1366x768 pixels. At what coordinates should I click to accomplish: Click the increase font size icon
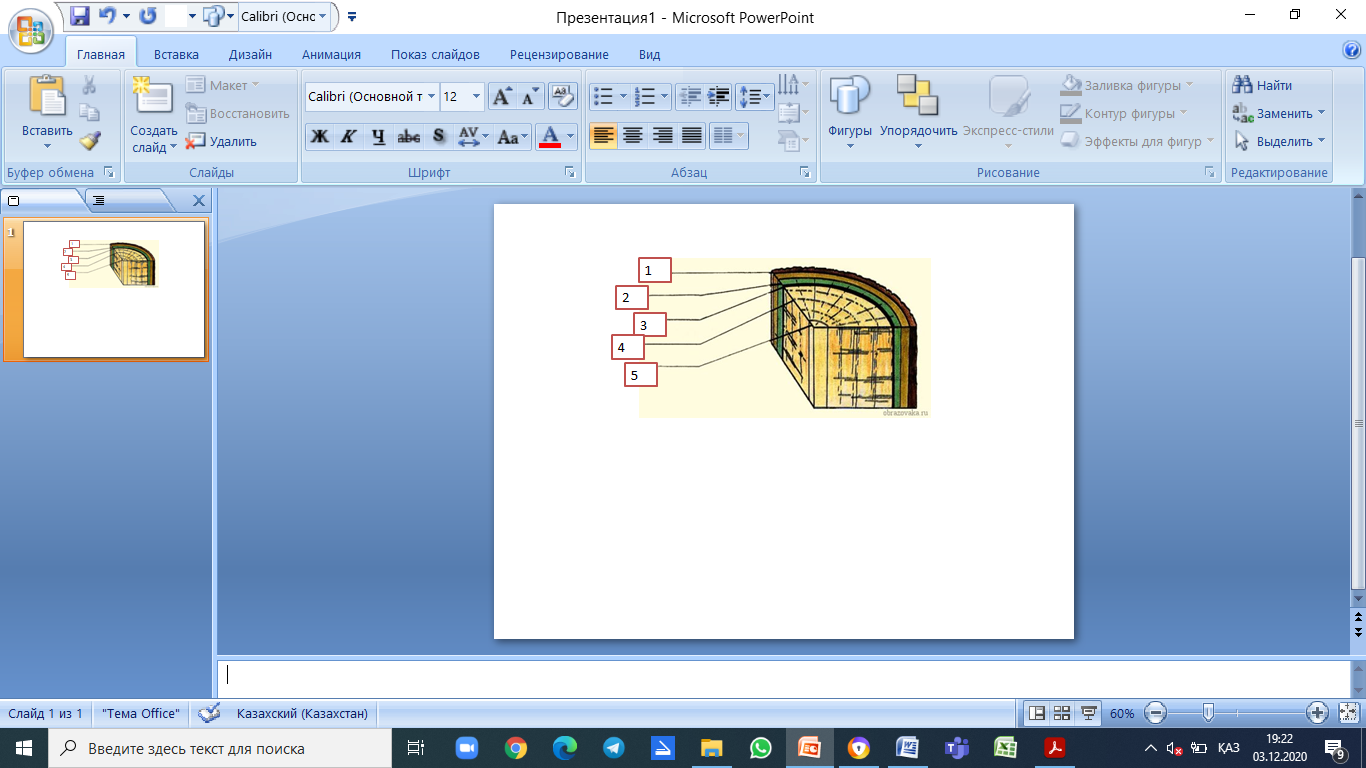pyautogui.click(x=502, y=96)
